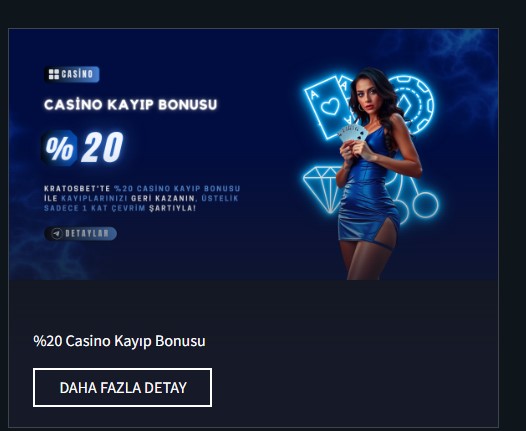Click the woman in the blue dress
This screenshot has height=431, width=526.
tap(376, 174)
